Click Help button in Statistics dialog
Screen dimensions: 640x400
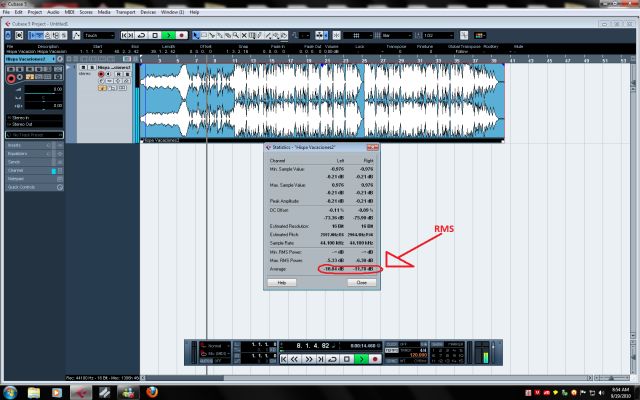pyautogui.click(x=282, y=282)
